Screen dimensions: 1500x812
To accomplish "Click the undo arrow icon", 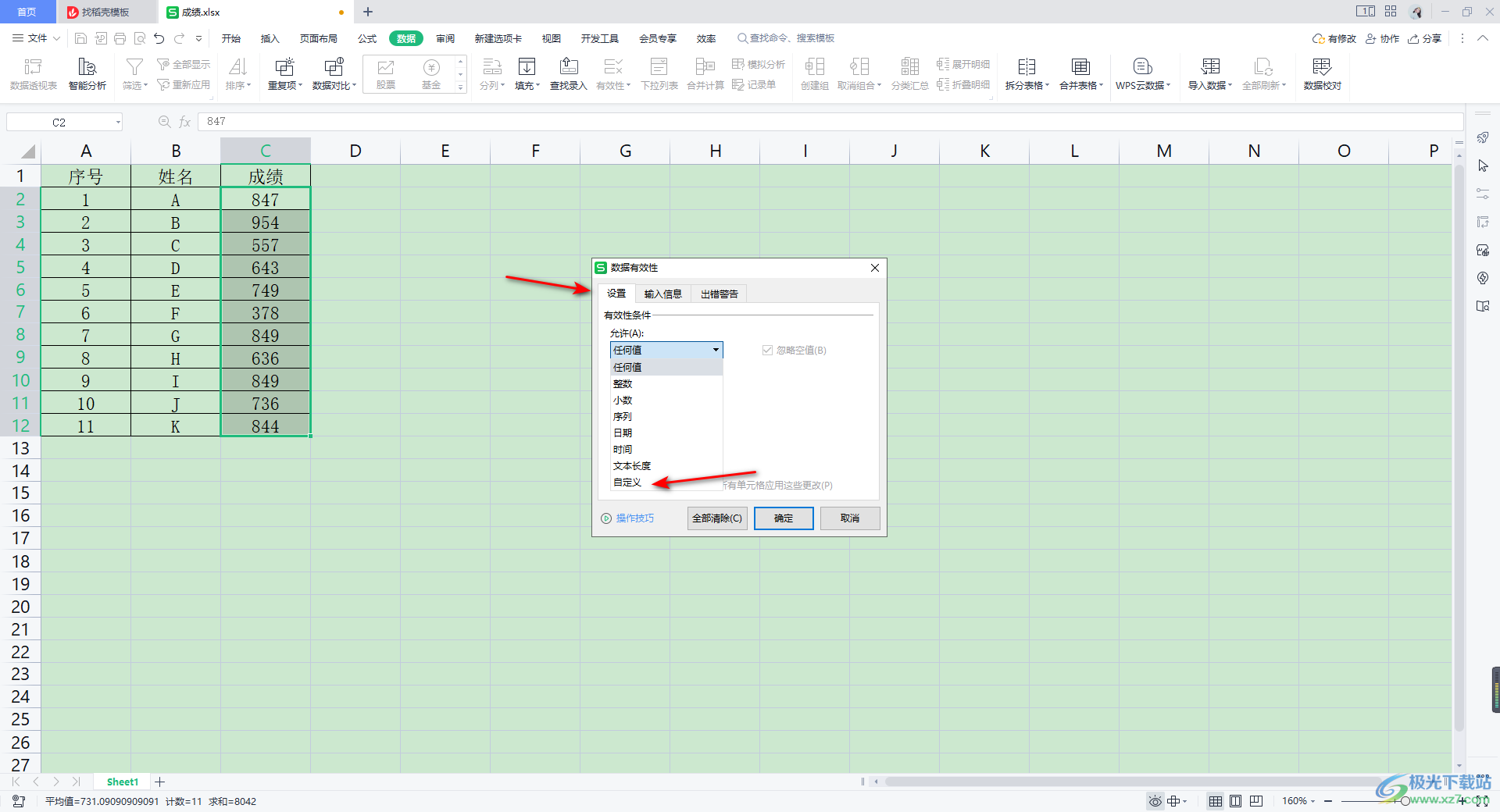I will [159, 38].
